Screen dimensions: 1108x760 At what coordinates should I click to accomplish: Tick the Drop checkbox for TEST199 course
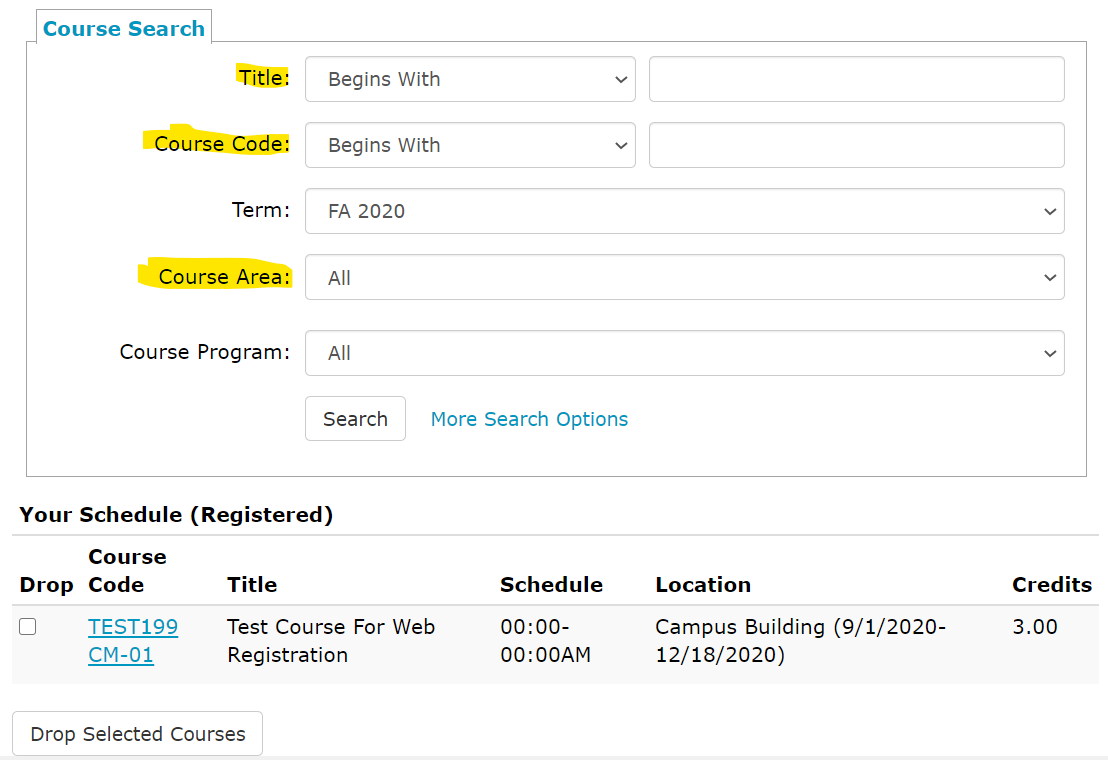tap(28, 627)
